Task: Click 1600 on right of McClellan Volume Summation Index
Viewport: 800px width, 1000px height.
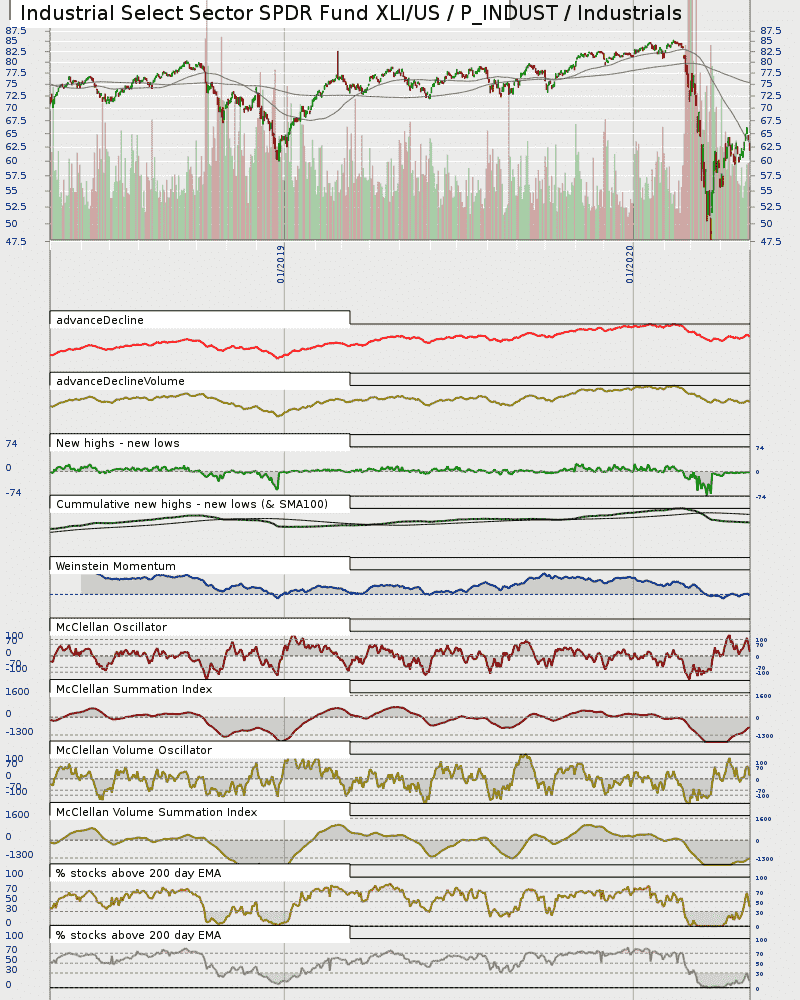Action: coord(764,819)
